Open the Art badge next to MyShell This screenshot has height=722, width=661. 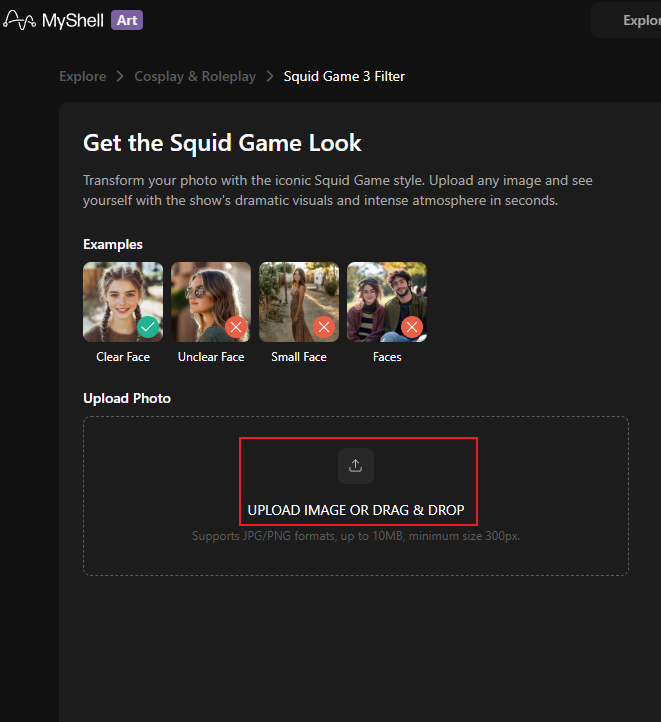pyautogui.click(x=127, y=20)
